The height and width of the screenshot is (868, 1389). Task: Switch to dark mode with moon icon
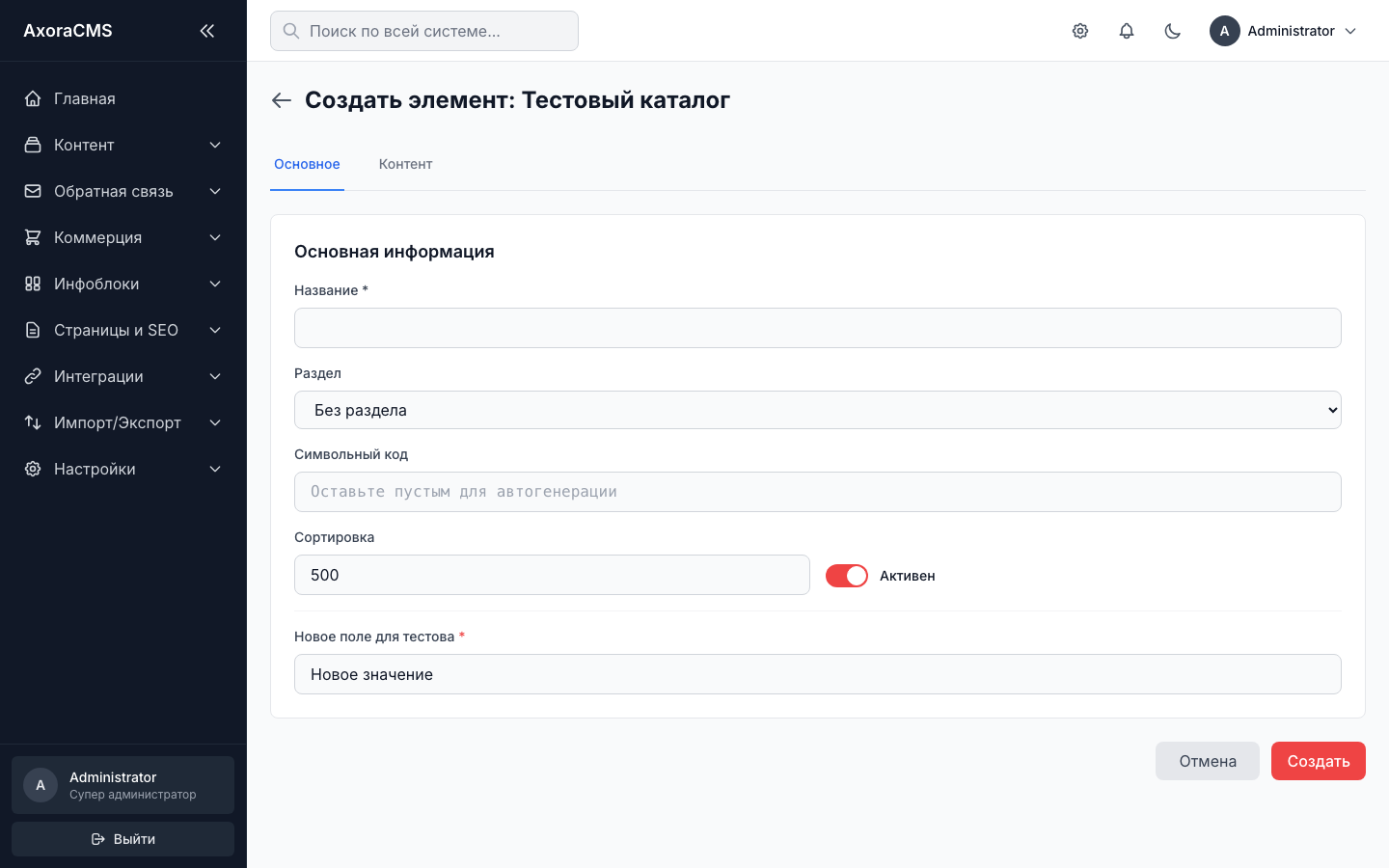[1173, 31]
